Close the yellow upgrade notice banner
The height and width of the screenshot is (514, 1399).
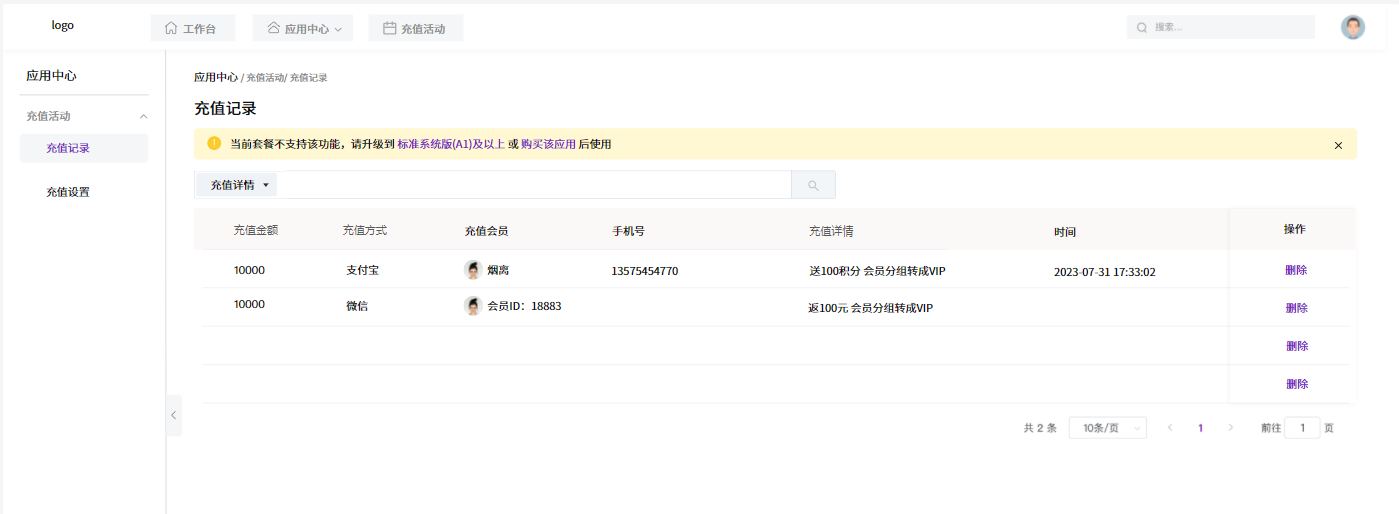pyautogui.click(x=1338, y=145)
